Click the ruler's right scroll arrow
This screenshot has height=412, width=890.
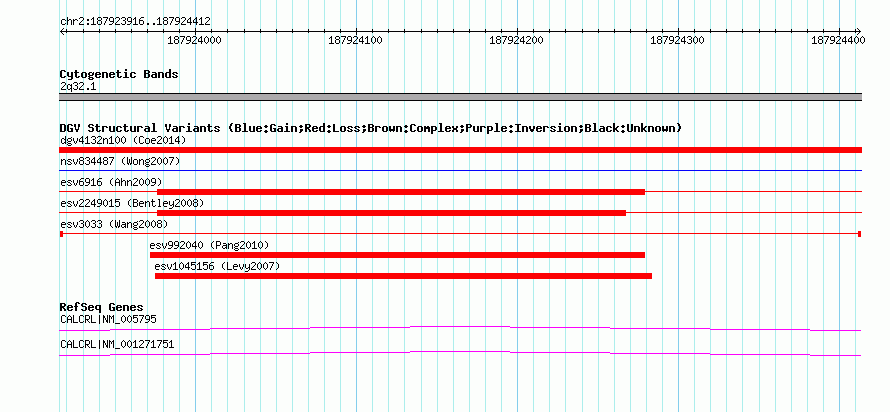pyautogui.click(x=859, y=31)
